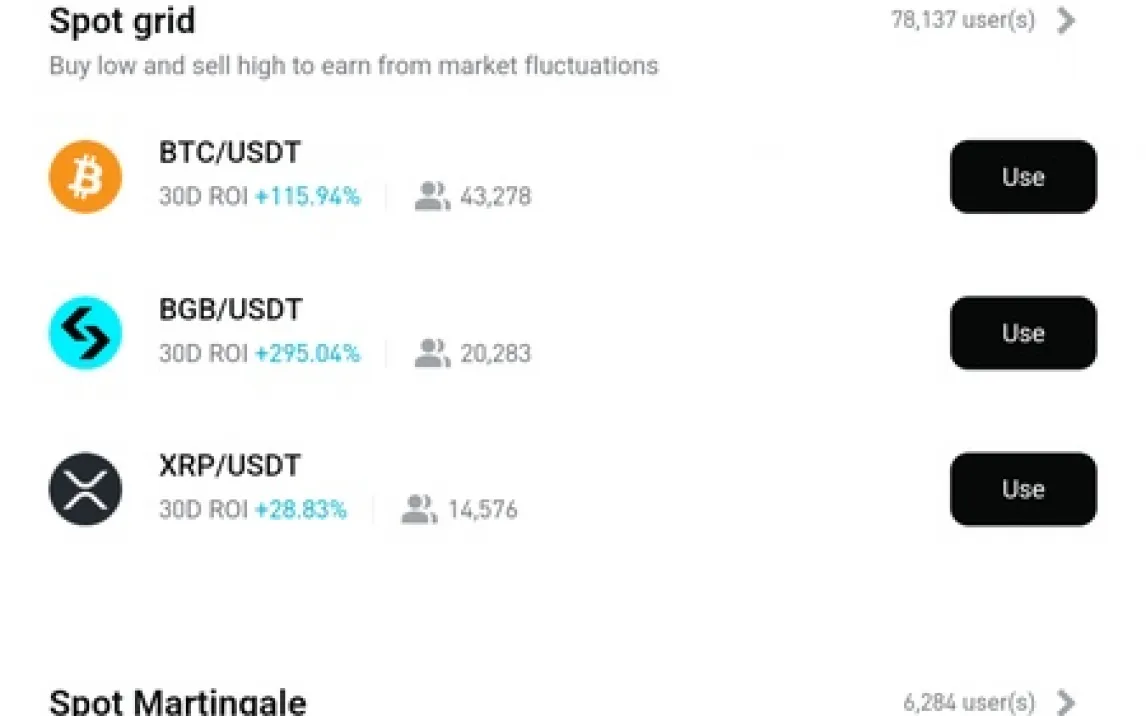Select the Spot grid heading
This screenshot has height=716, width=1146.
click(x=122, y=21)
